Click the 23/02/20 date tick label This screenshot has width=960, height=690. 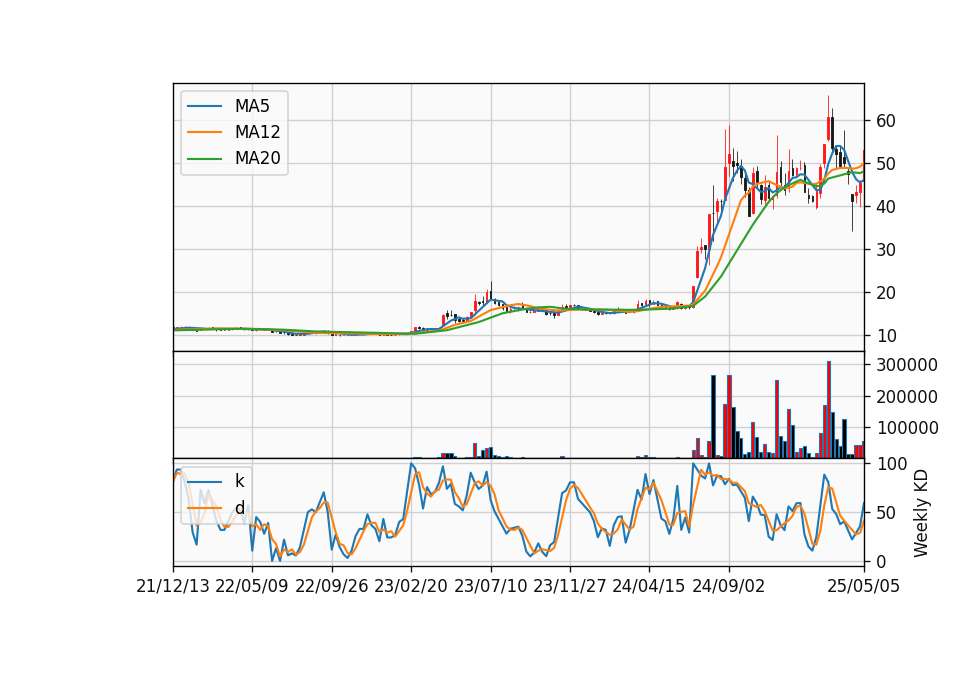[x=411, y=586]
